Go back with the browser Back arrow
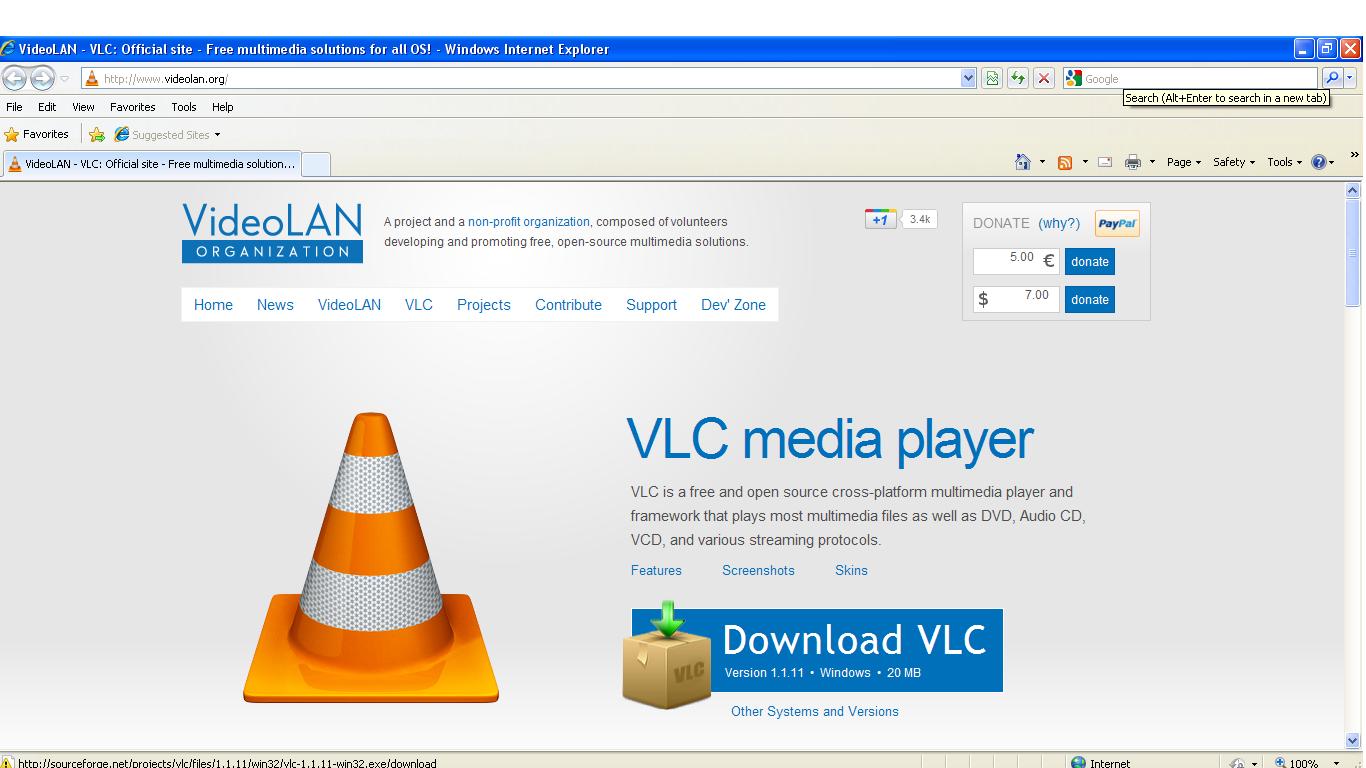Viewport: 1366px width, 768px height. tap(14, 78)
